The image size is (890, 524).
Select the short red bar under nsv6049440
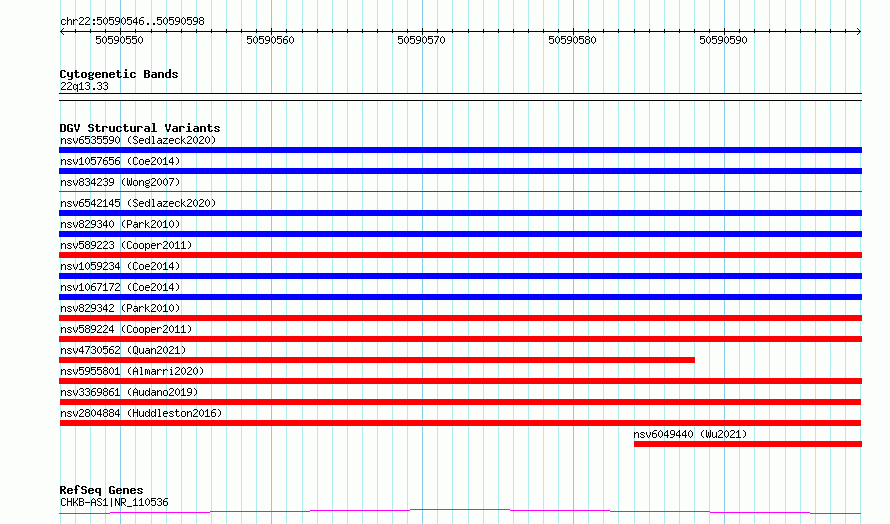coord(748,444)
